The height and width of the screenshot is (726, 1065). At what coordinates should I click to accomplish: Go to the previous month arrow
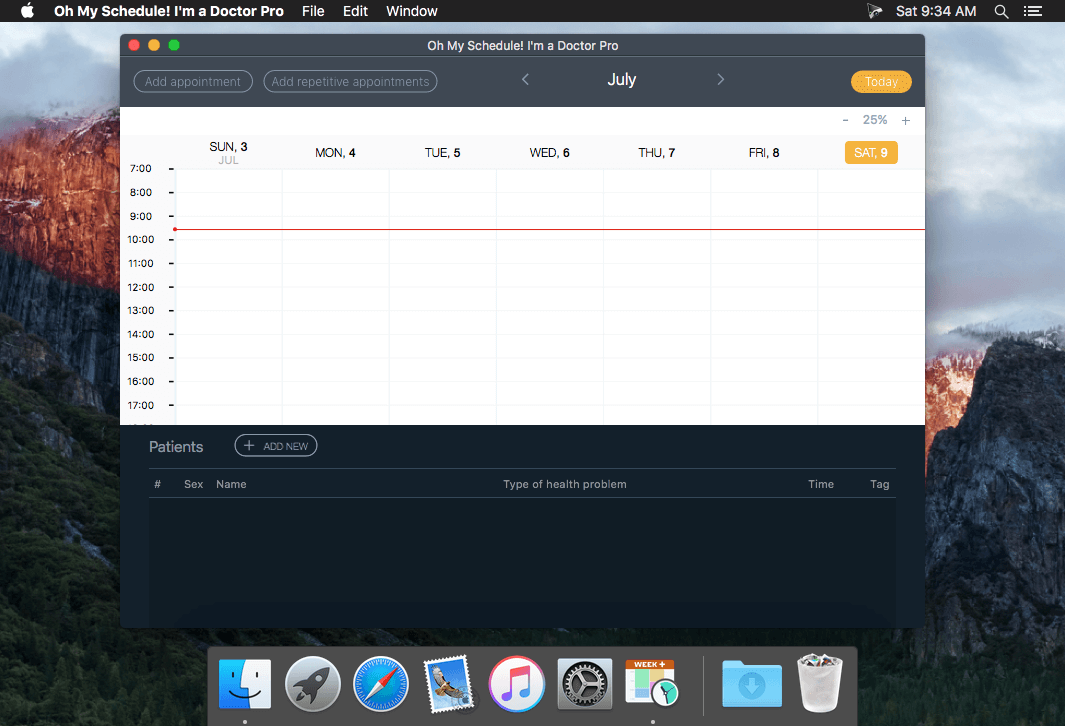[525, 79]
